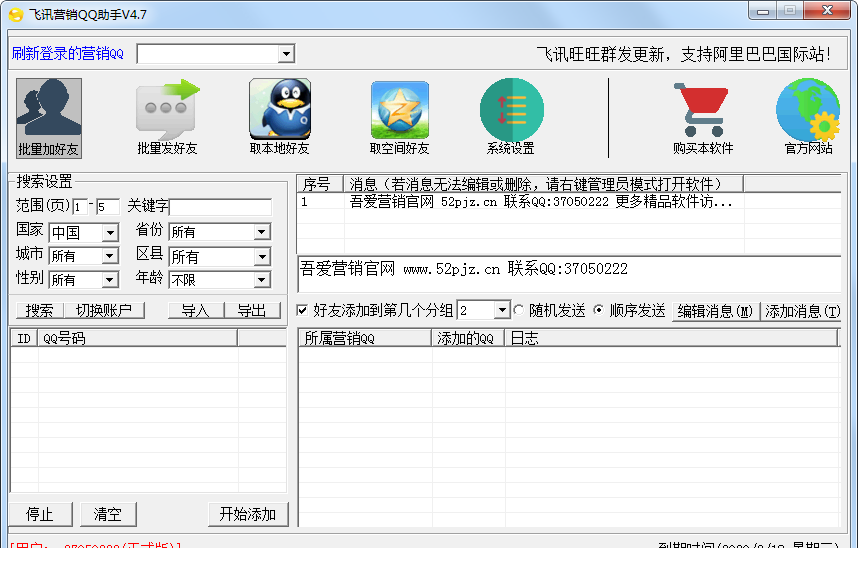Screen dimensions: 858x571
Task: Open the 国家 country dropdown
Action: pyautogui.click(x=110, y=233)
